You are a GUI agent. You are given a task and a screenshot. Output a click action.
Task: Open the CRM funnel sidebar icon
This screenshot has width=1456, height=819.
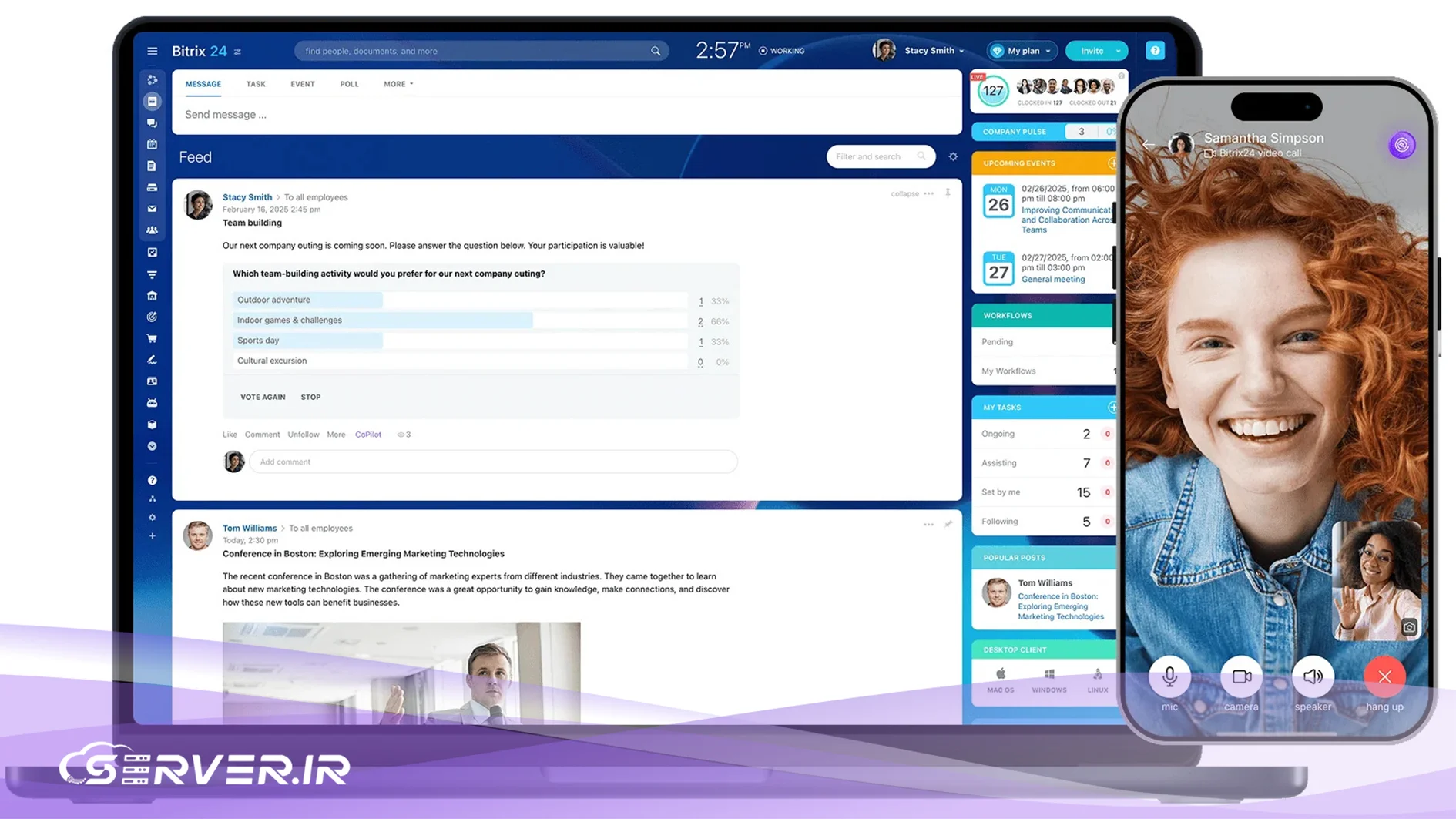pos(152,274)
